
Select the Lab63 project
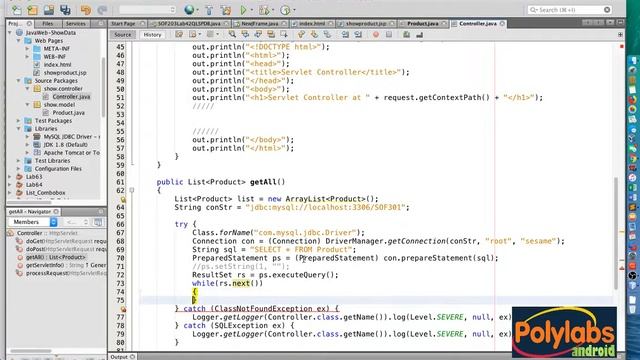34,177
